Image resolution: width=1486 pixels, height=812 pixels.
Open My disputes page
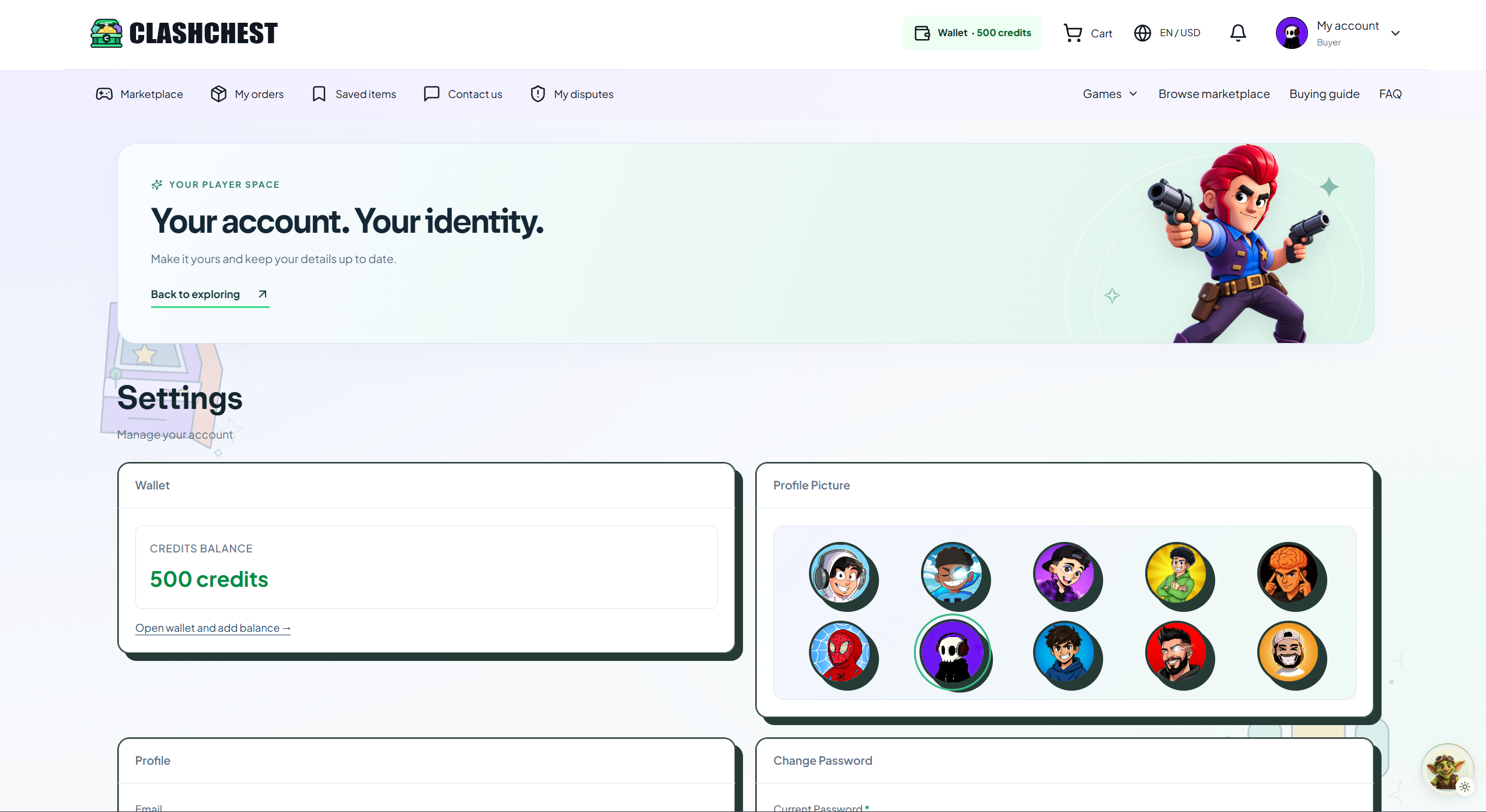pos(571,94)
